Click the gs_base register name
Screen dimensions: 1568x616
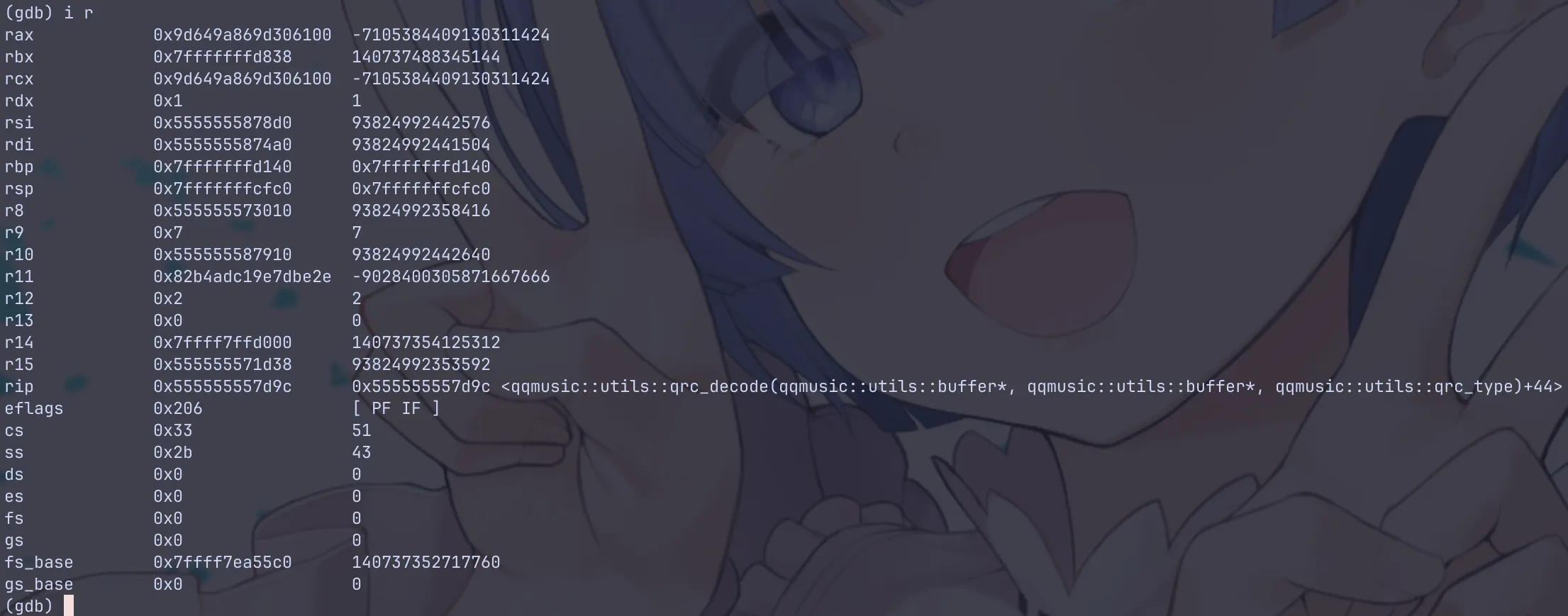(39, 585)
